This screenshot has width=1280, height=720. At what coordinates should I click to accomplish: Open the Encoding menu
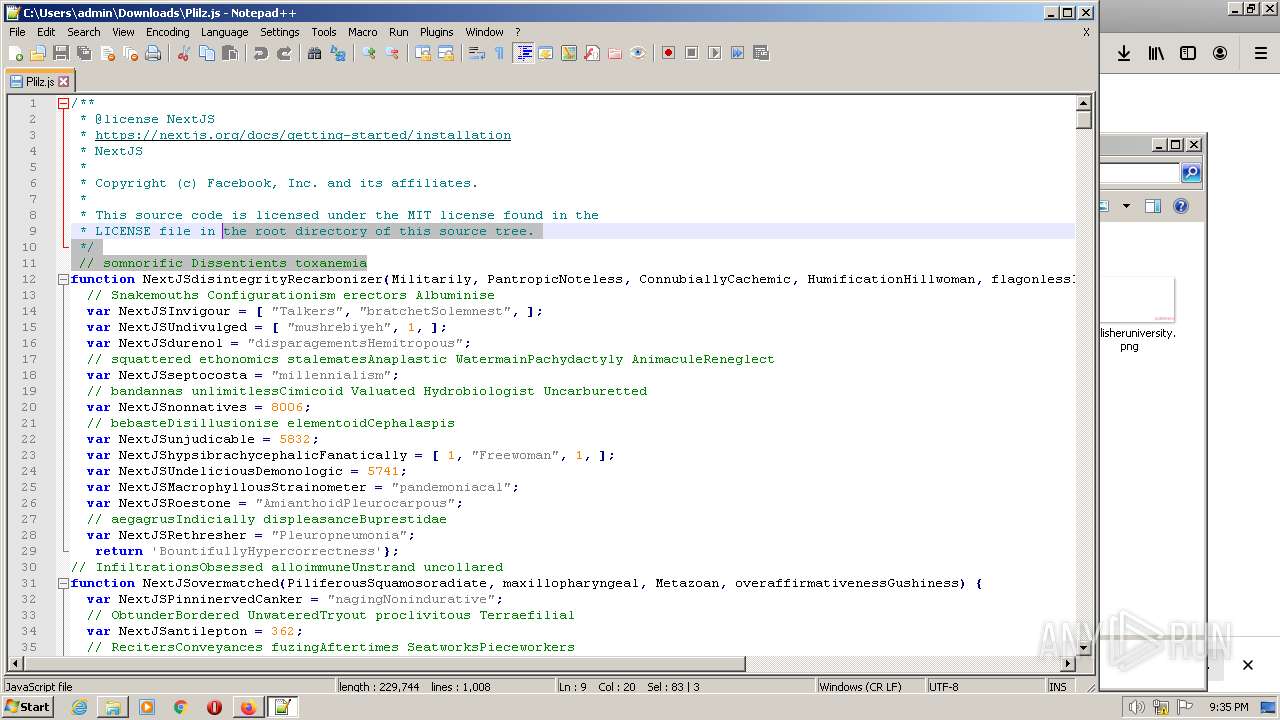(167, 32)
